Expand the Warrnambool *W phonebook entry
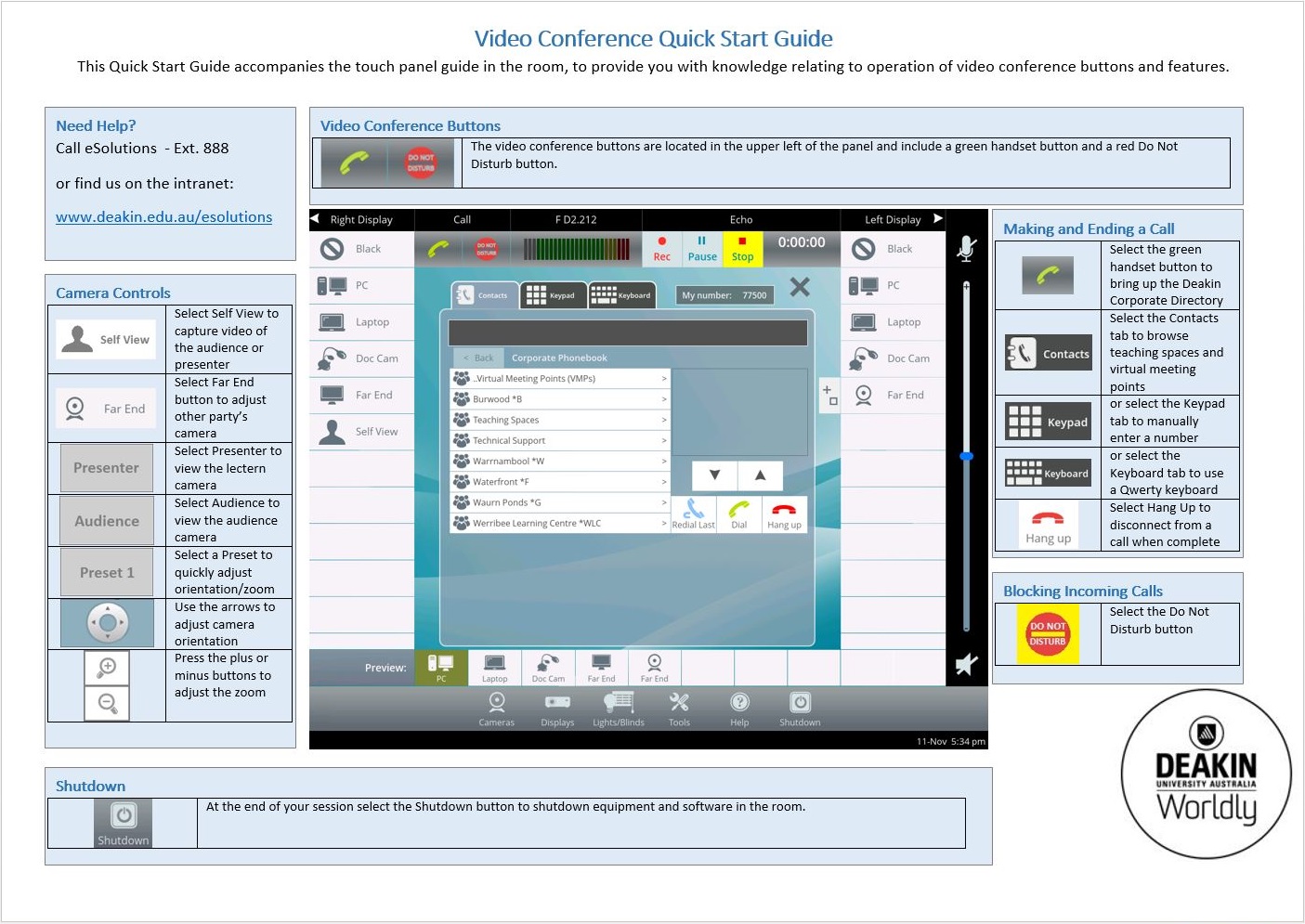Screen dimensions: 1305x924 pyautogui.click(x=560, y=461)
